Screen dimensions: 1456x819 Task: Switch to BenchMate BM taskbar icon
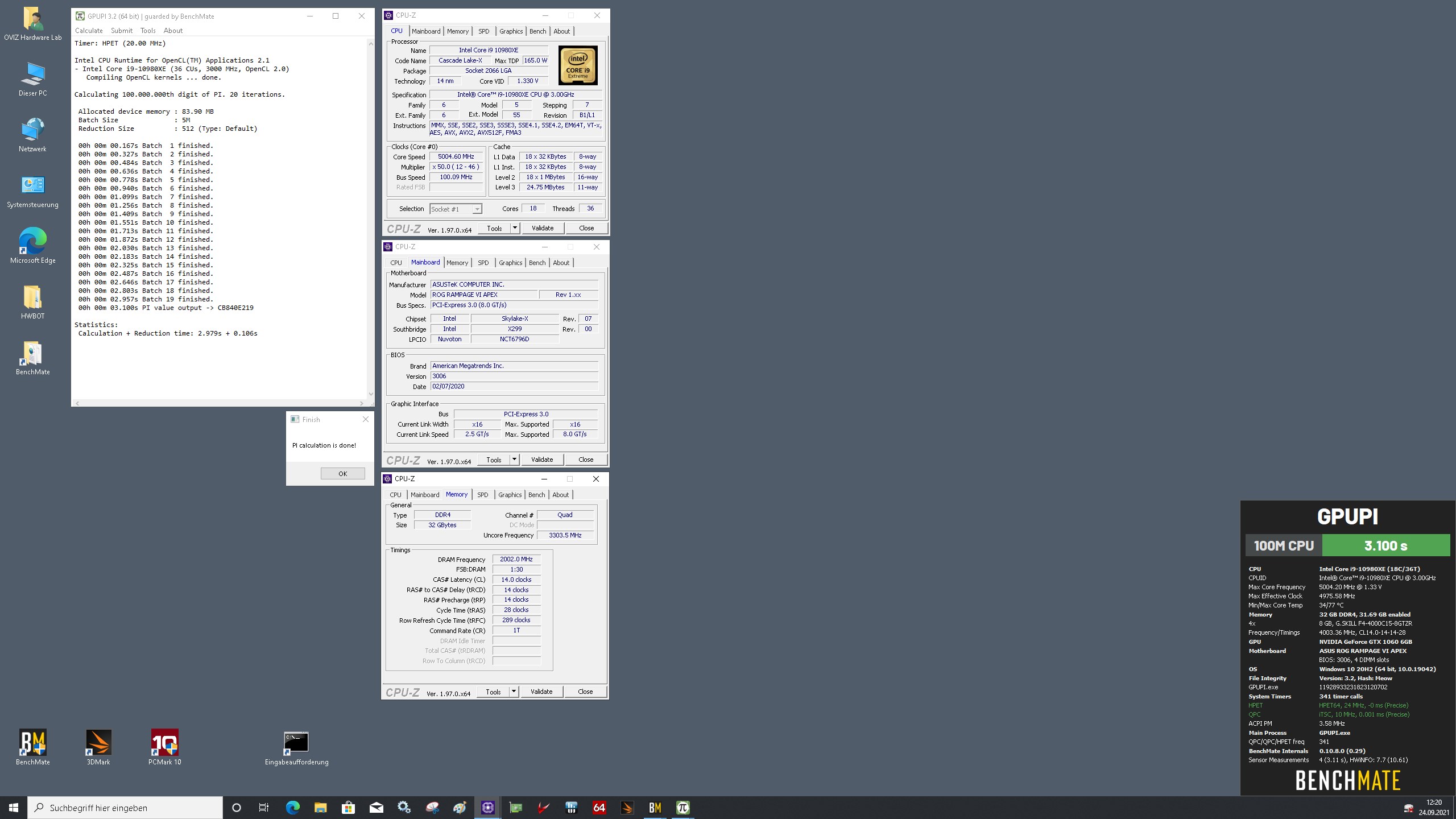point(655,808)
